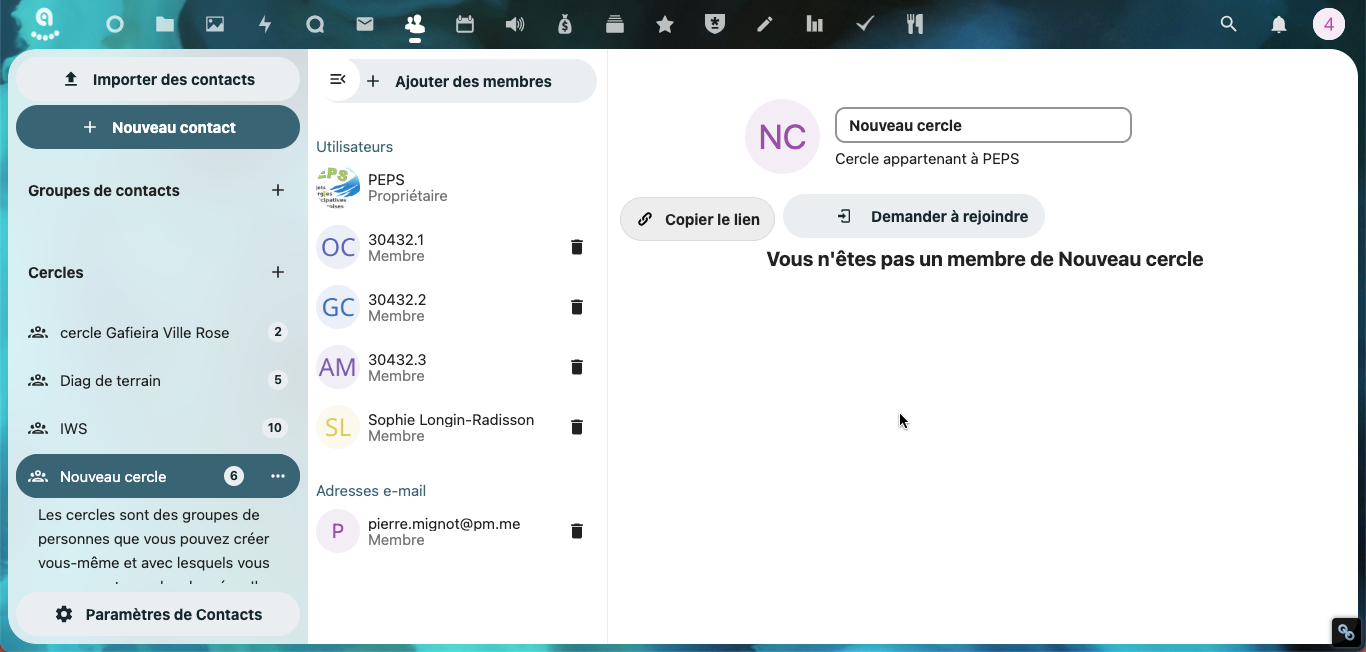Remove pierre.mignot@pm.me using trash icon
Screen dimensions: 1366x652
coord(577,531)
